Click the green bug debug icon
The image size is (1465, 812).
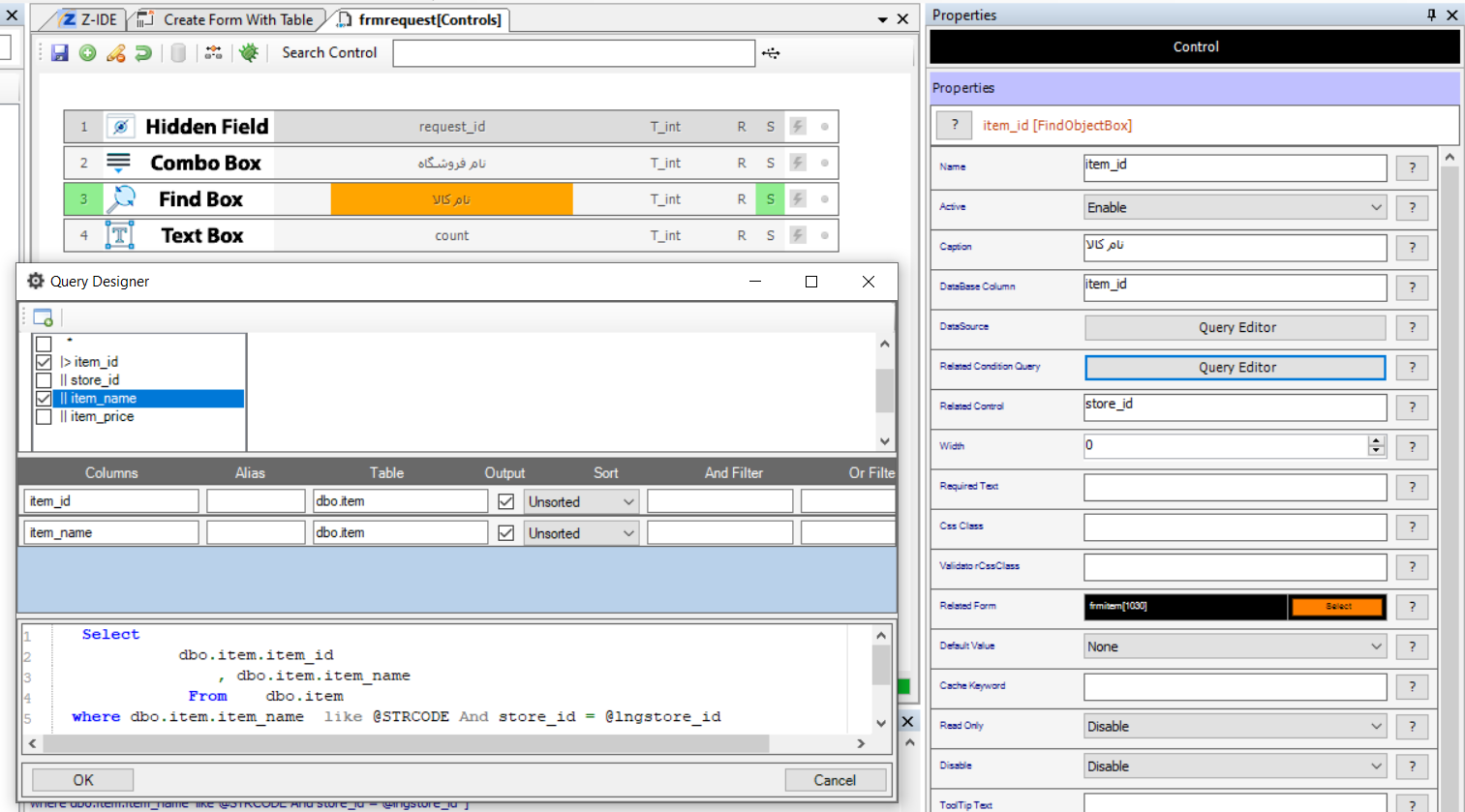pos(249,53)
